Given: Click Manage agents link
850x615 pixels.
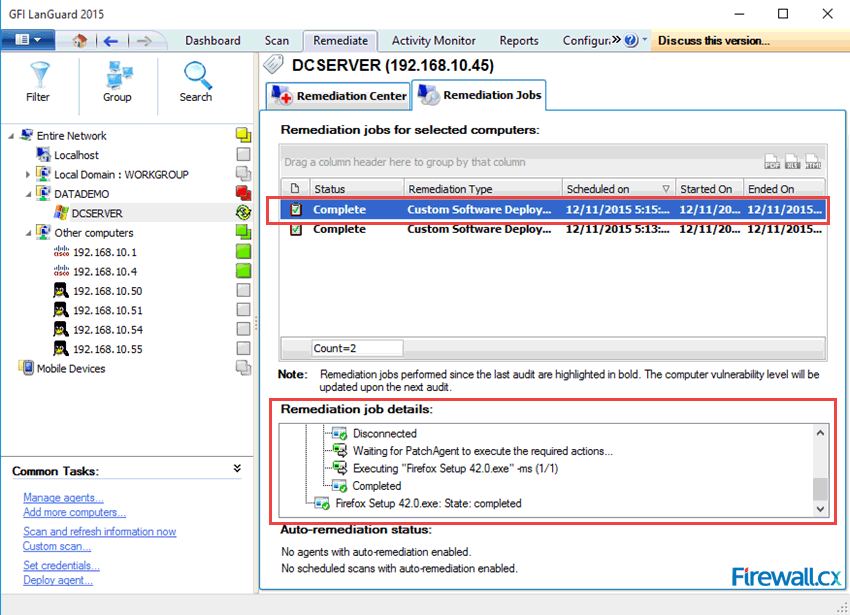Looking at the screenshot, I should (63, 497).
